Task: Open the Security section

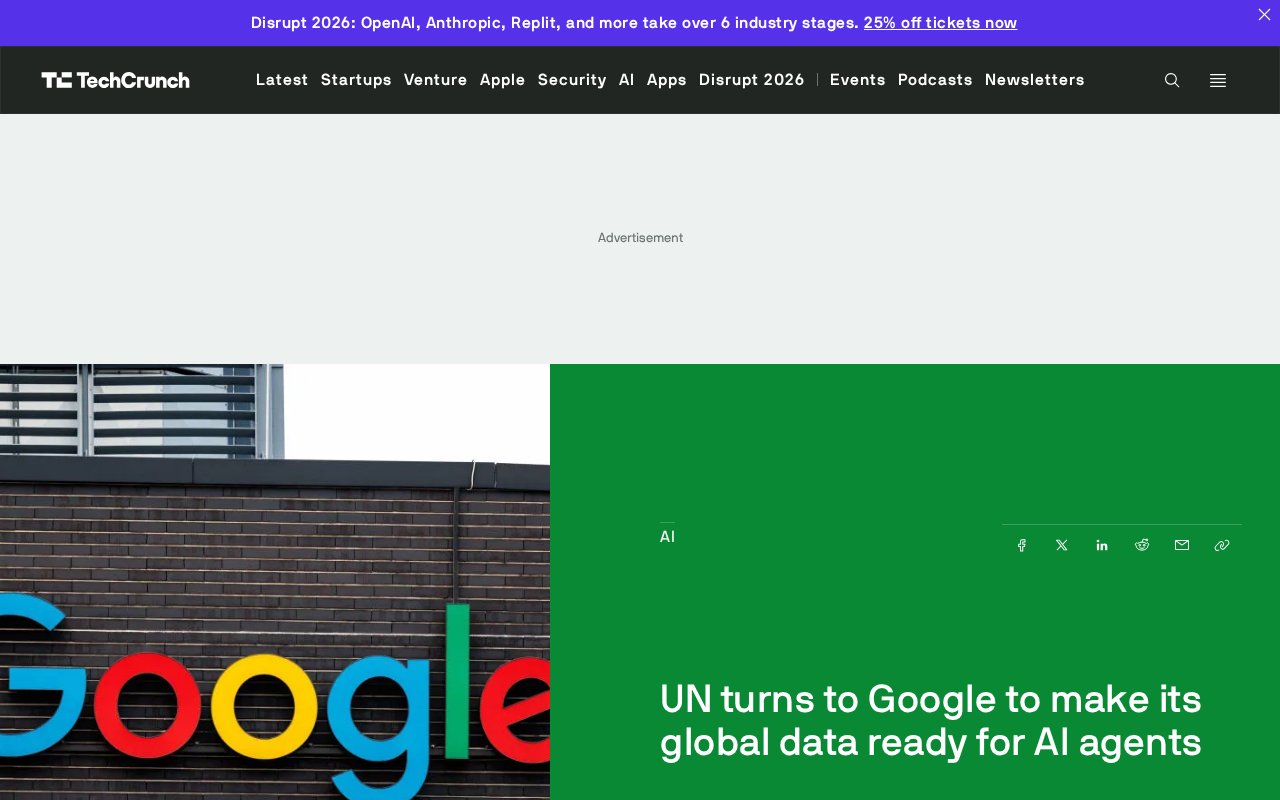Action: coord(572,80)
